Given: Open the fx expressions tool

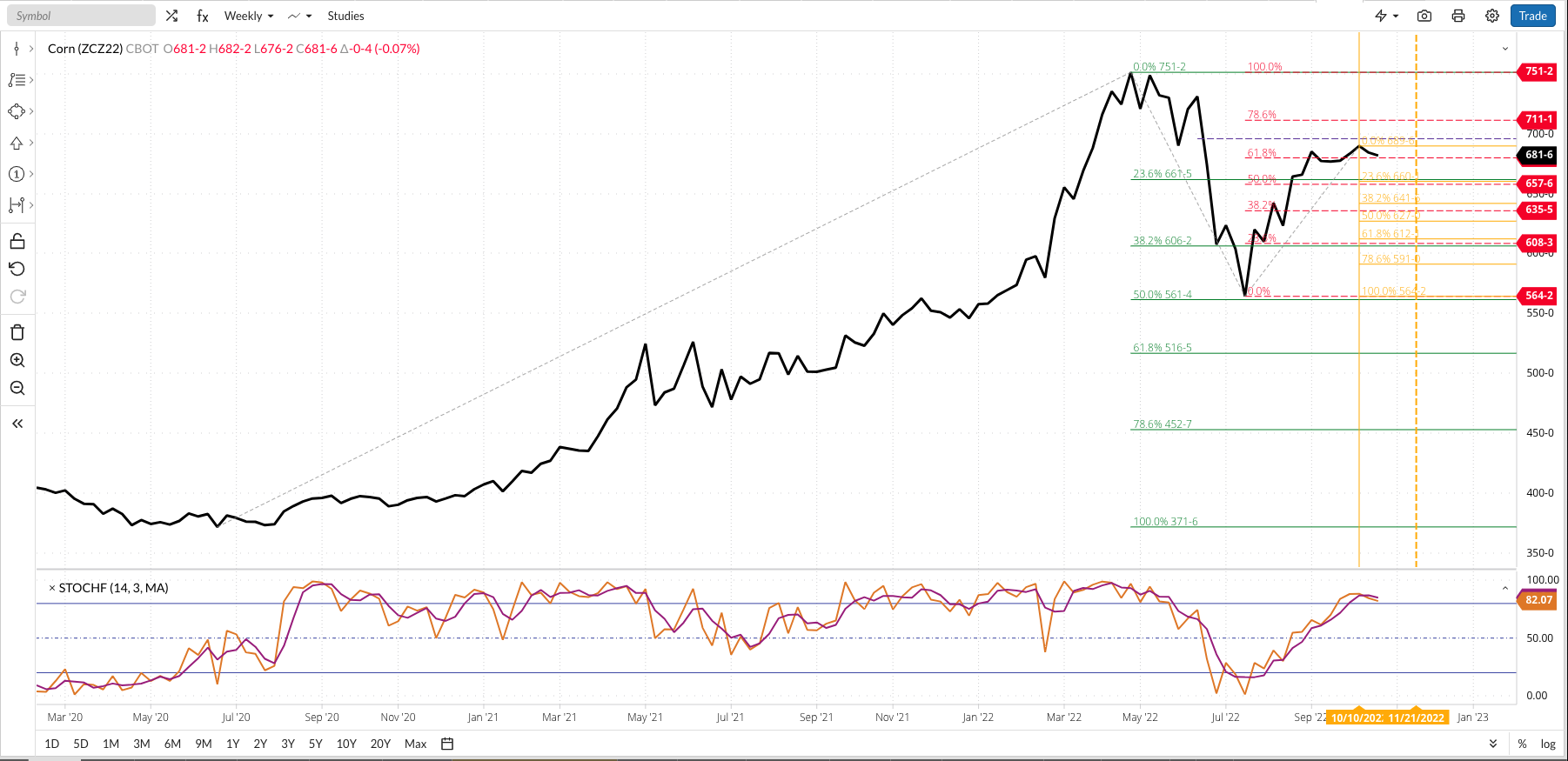Looking at the screenshot, I should coord(203,16).
